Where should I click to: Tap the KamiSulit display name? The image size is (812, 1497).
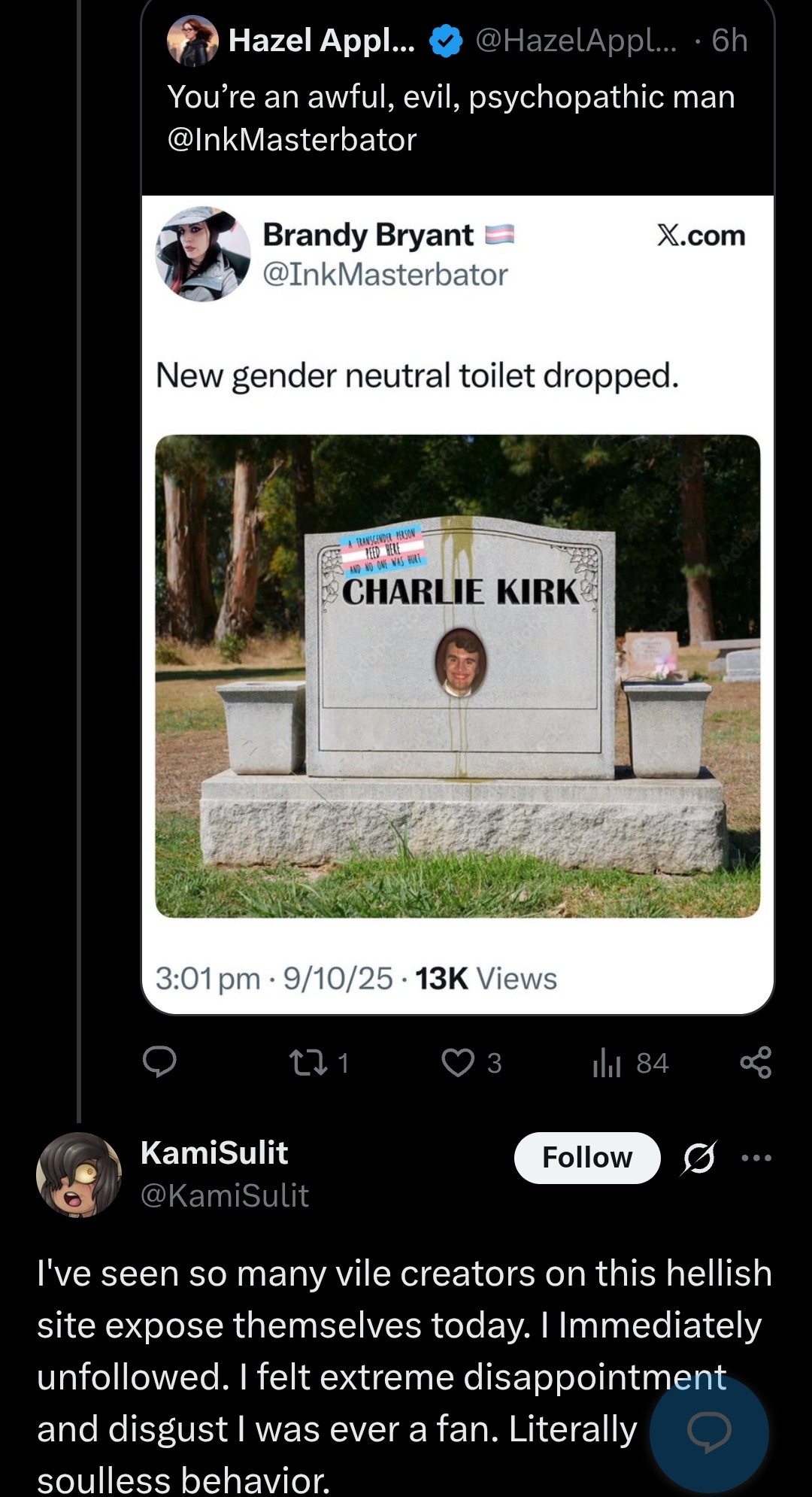[x=214, y=1152]
